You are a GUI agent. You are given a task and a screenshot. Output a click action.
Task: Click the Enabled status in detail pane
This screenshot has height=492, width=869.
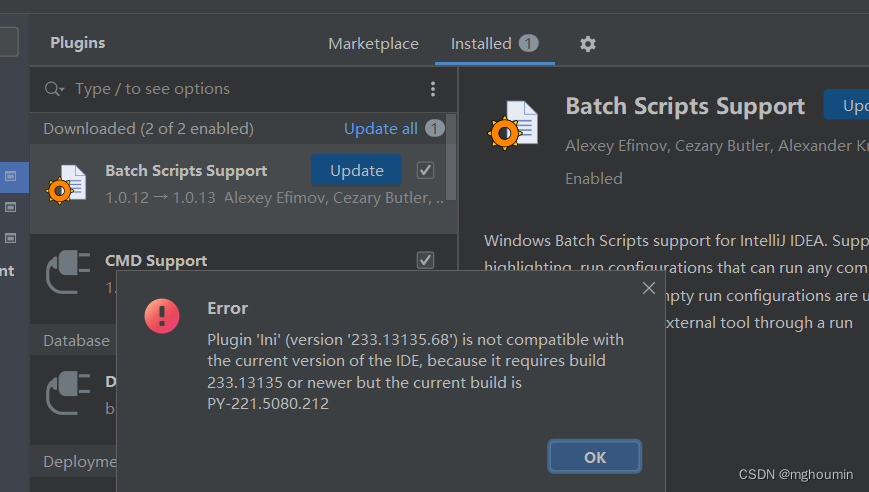click(x=594, y=178)
